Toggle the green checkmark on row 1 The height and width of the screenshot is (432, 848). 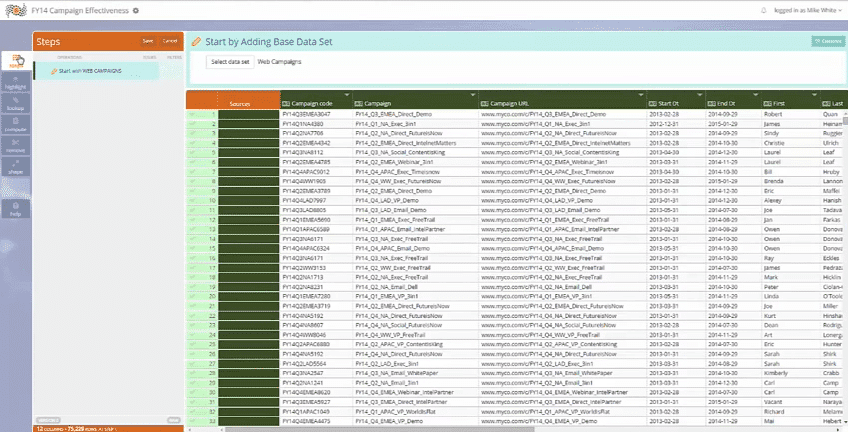(x=194, y=115)
